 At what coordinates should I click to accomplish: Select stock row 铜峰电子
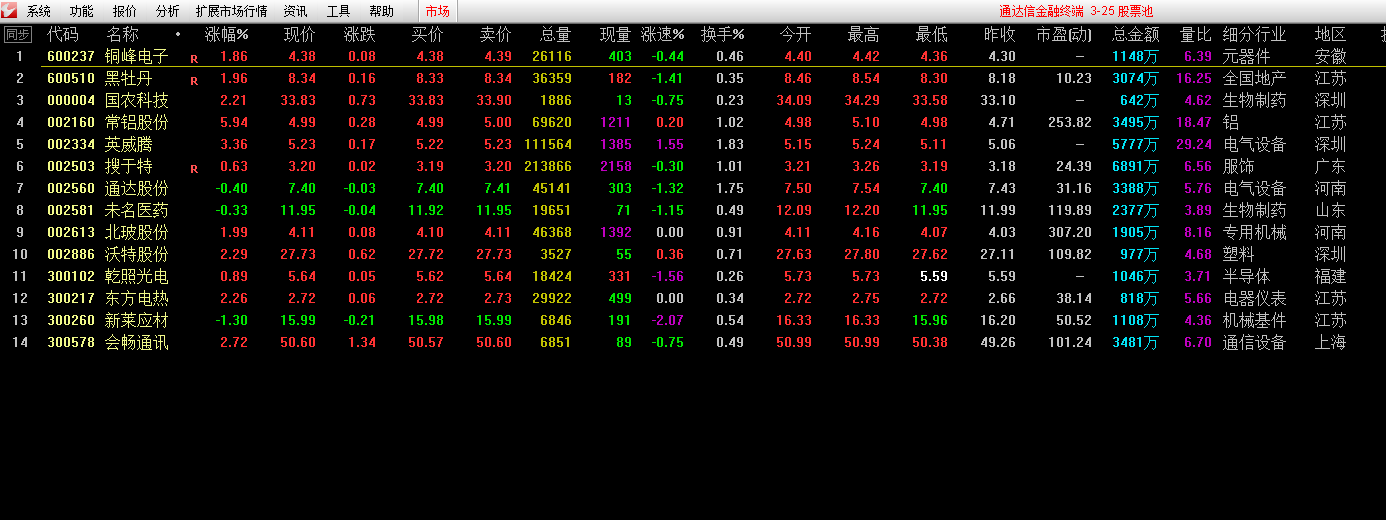pos(693,57)
